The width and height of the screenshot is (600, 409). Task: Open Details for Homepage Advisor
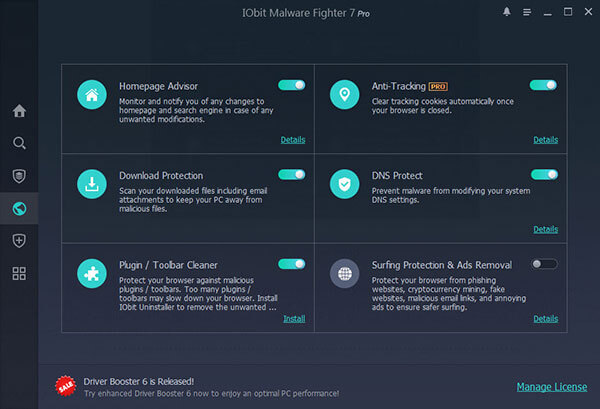click(293, 140)
